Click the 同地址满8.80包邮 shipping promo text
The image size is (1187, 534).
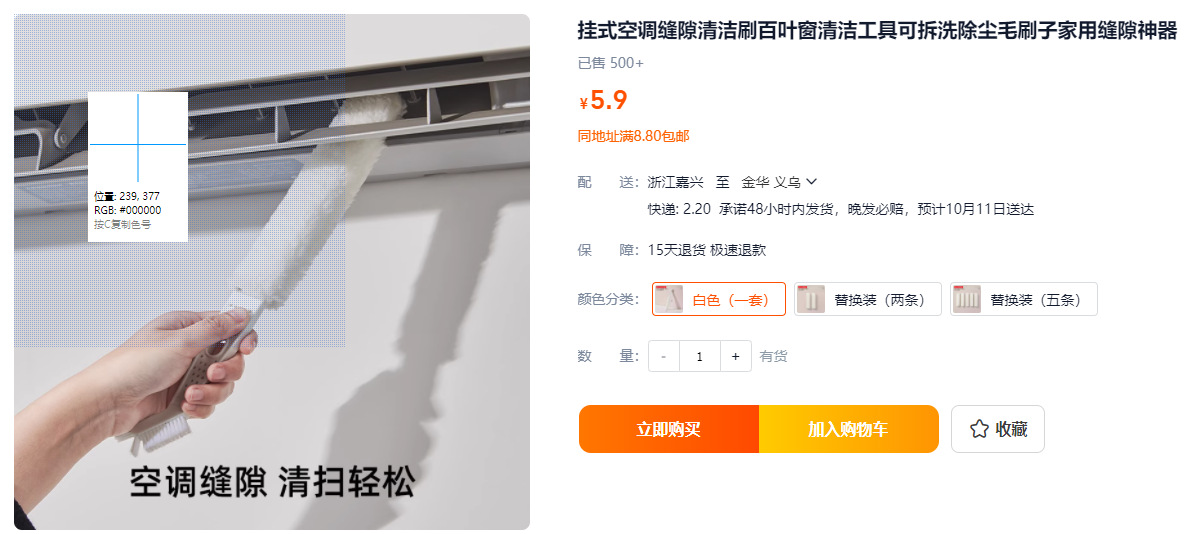634,136
